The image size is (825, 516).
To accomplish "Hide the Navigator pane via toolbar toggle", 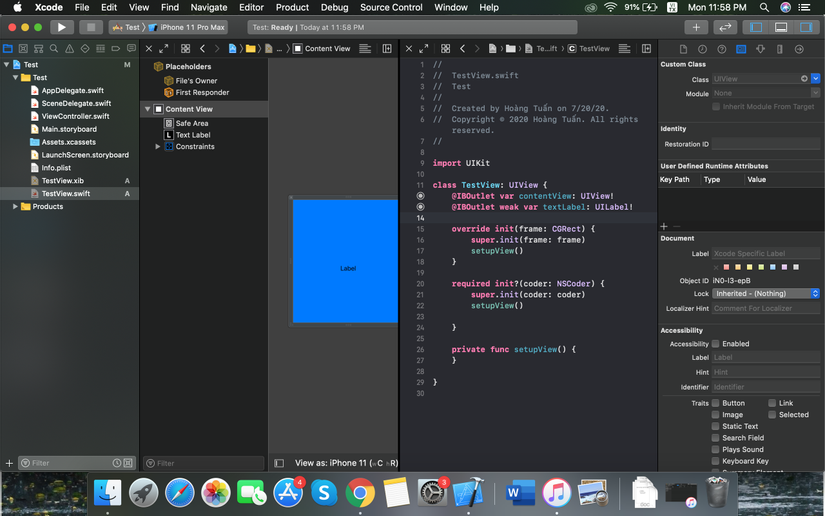I will tap(756, 27).
